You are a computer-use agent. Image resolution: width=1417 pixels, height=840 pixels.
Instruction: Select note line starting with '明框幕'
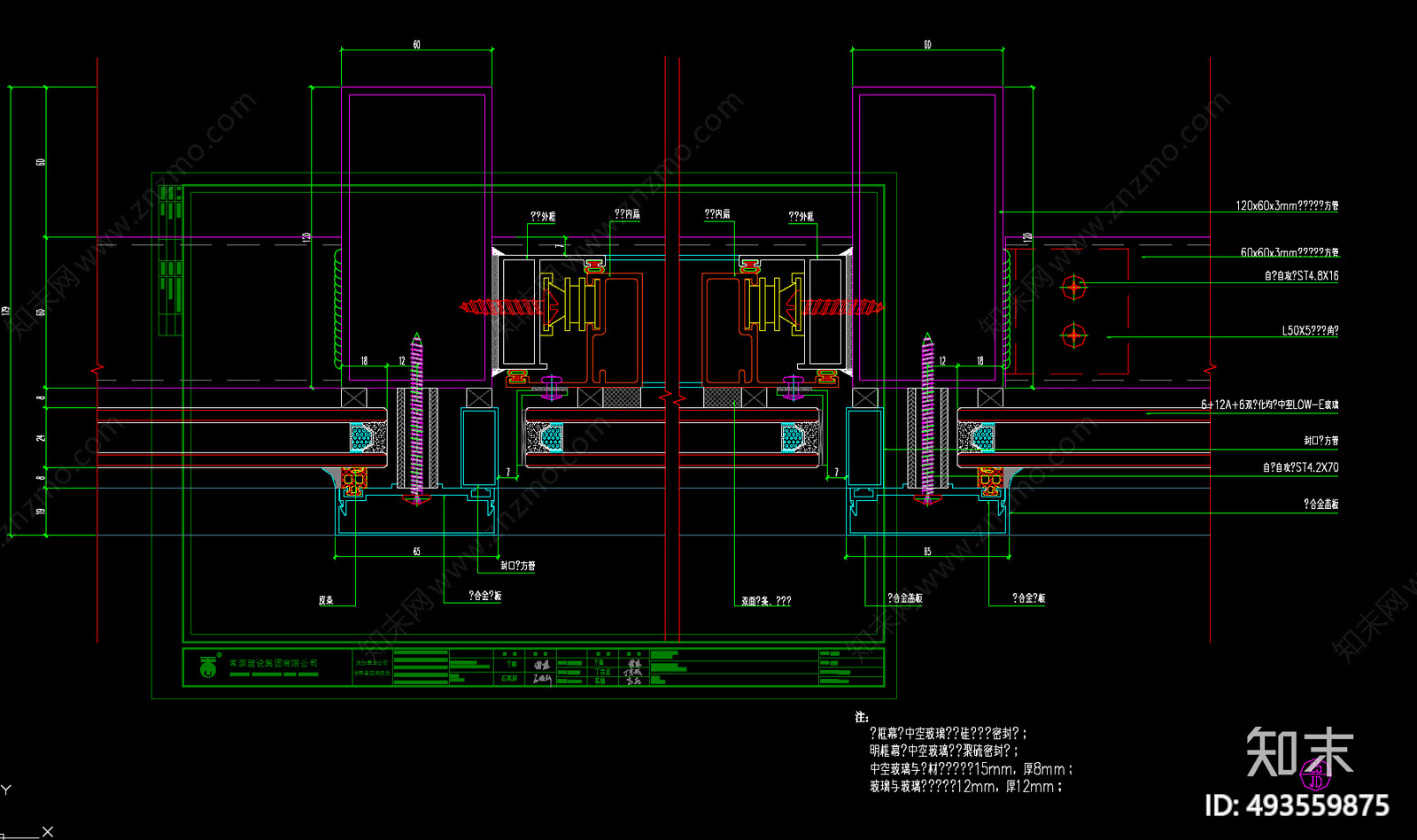[x=943, y=751]
